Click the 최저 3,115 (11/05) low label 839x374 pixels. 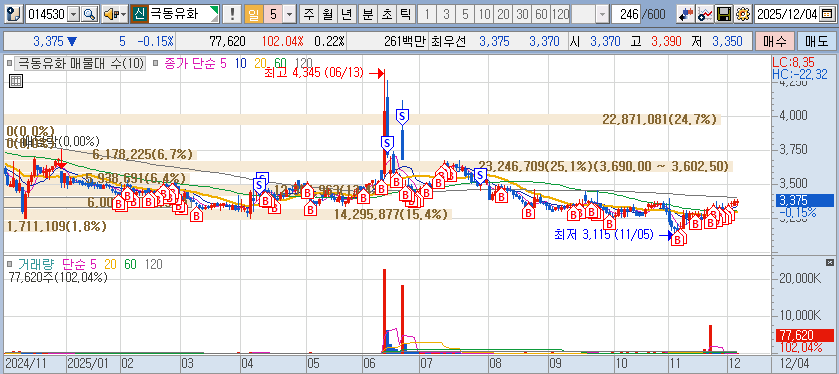click(x=604, y=234)
